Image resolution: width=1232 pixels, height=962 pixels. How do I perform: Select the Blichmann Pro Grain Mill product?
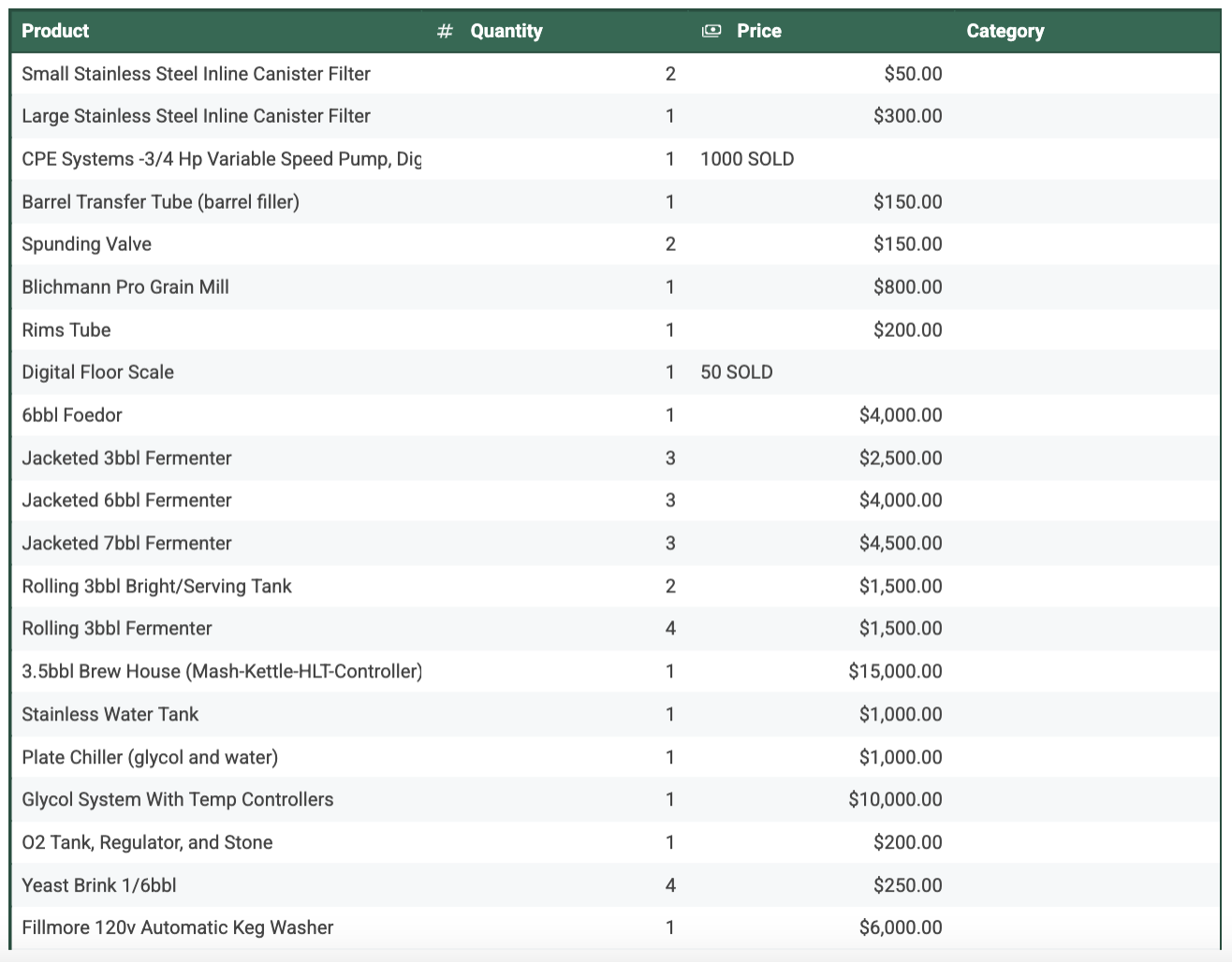tap(125, 287)
